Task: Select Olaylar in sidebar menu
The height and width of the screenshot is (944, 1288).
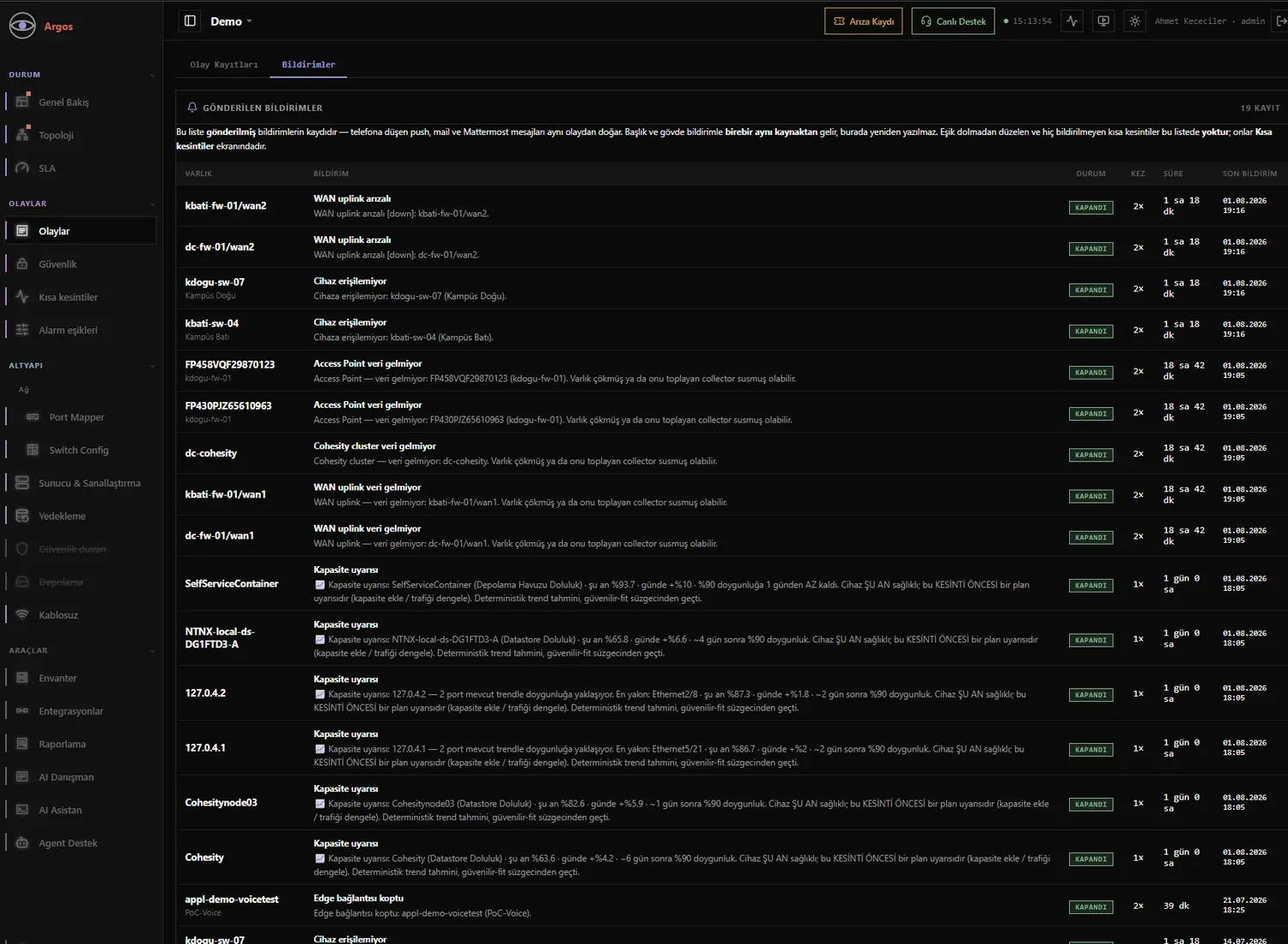Action: [x=81, y=231]
